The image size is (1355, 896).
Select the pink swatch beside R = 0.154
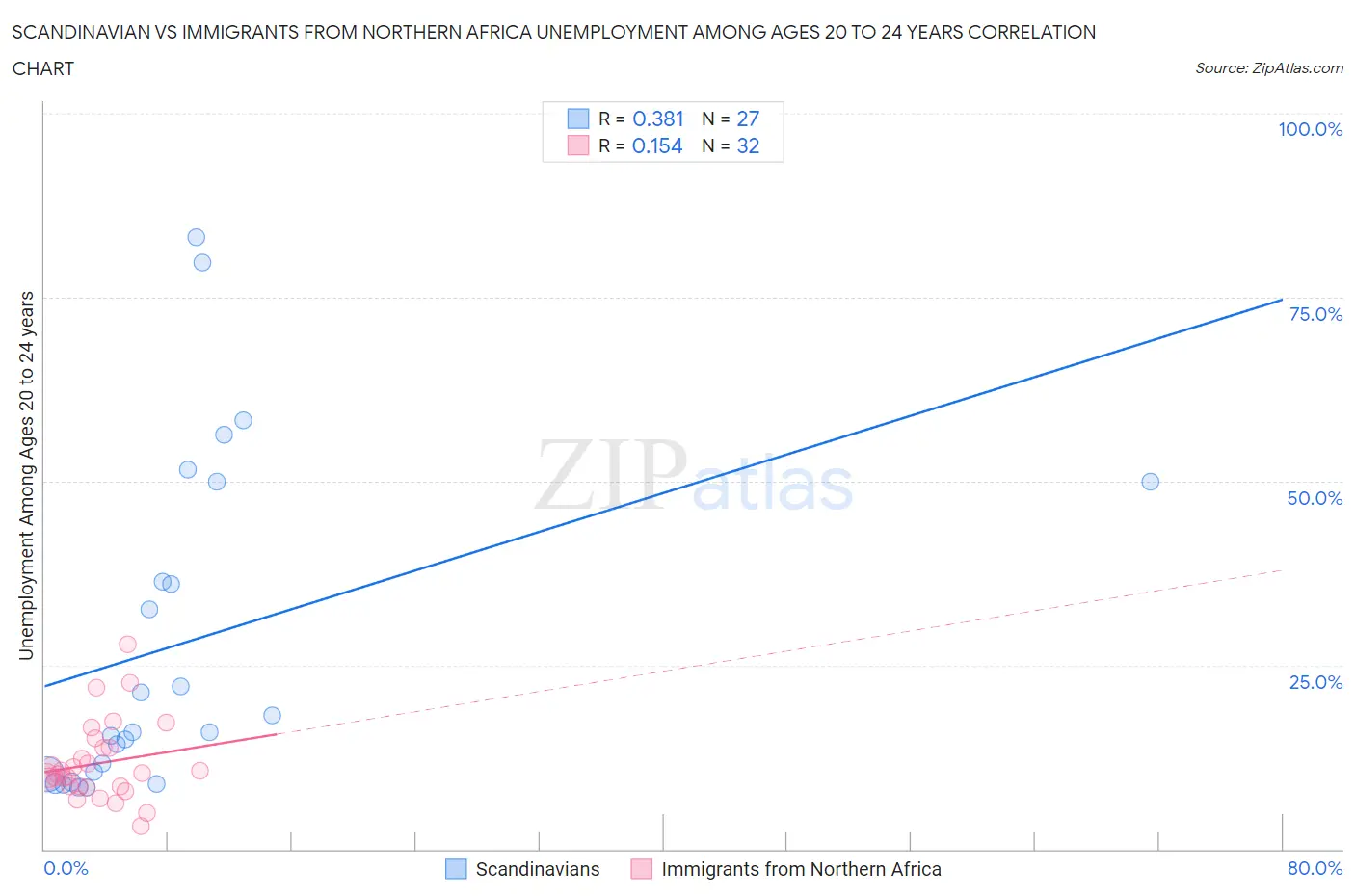(x=577, y=145)
